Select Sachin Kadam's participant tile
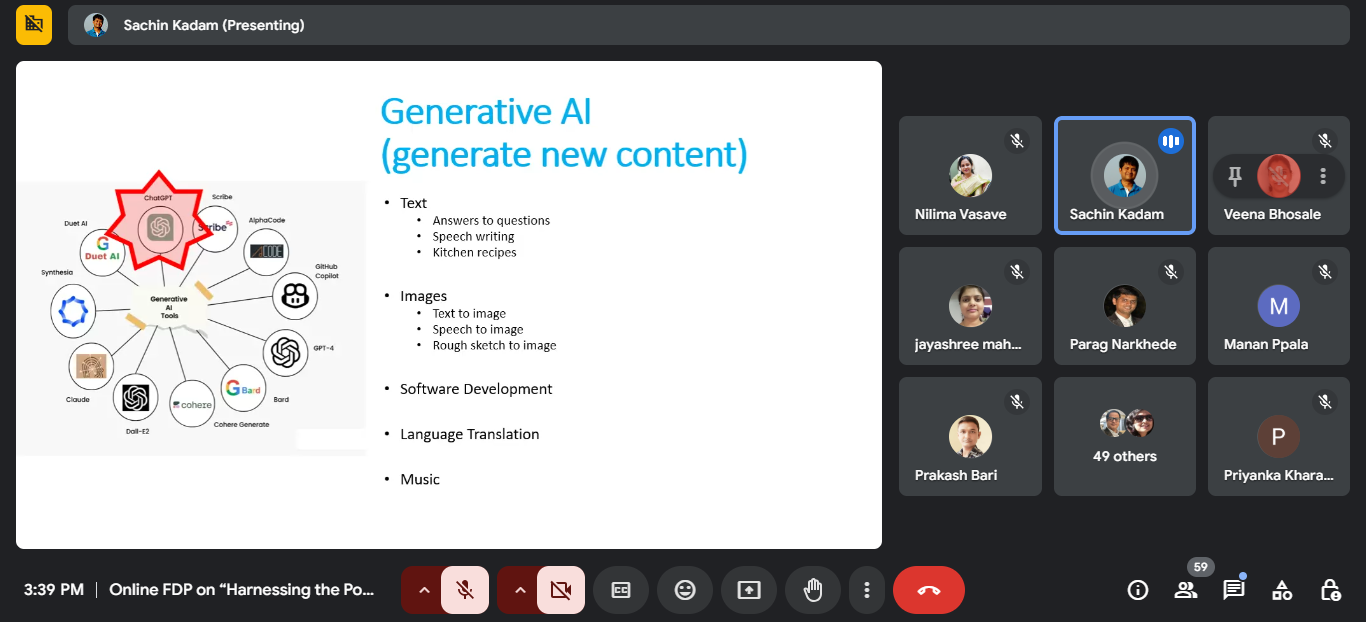Screen dimensions: 1366x622 click(1125, 176)
